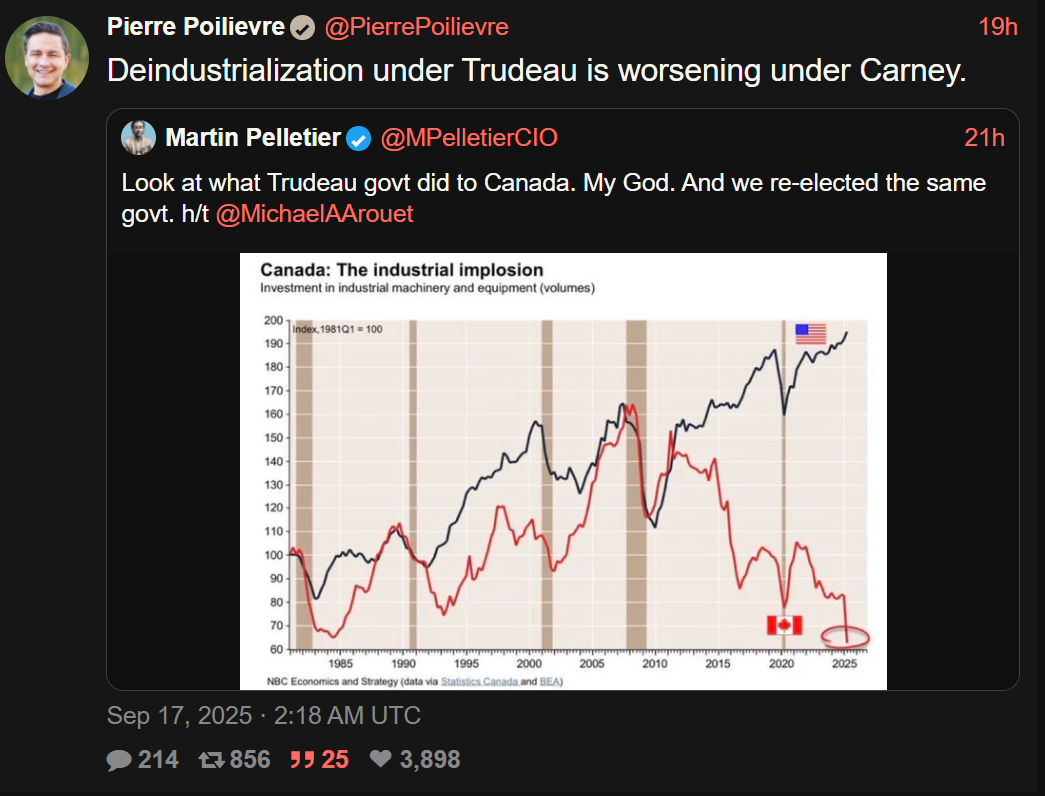Open the @PierrePoilievre handle link
The width and height of the screenshot is (1045, 796).
coord(416,28)
